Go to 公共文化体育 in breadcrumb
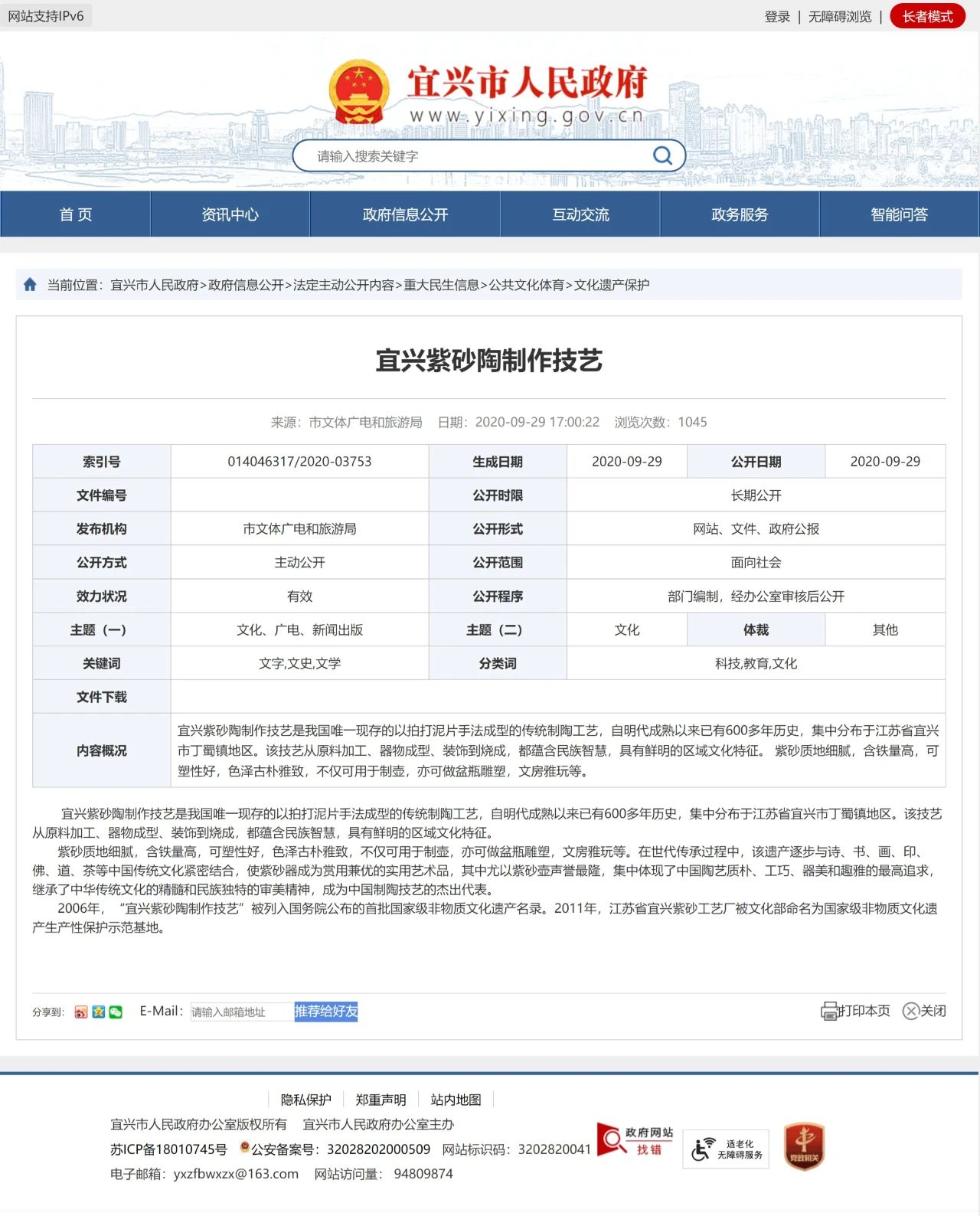This screenshot has width=980, height=1216. tap(527, 285)
